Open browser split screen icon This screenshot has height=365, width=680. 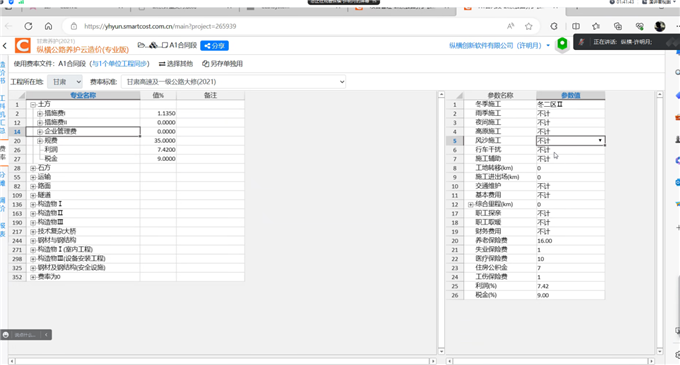pyautogui.click(x=575, y=26)
